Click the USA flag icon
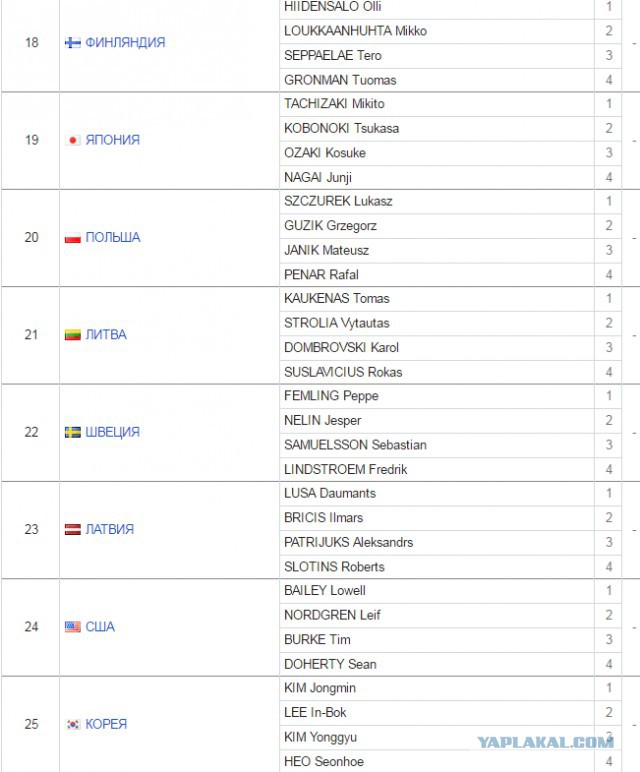Screen dimensions: 640x772 (x=73, y=627)
